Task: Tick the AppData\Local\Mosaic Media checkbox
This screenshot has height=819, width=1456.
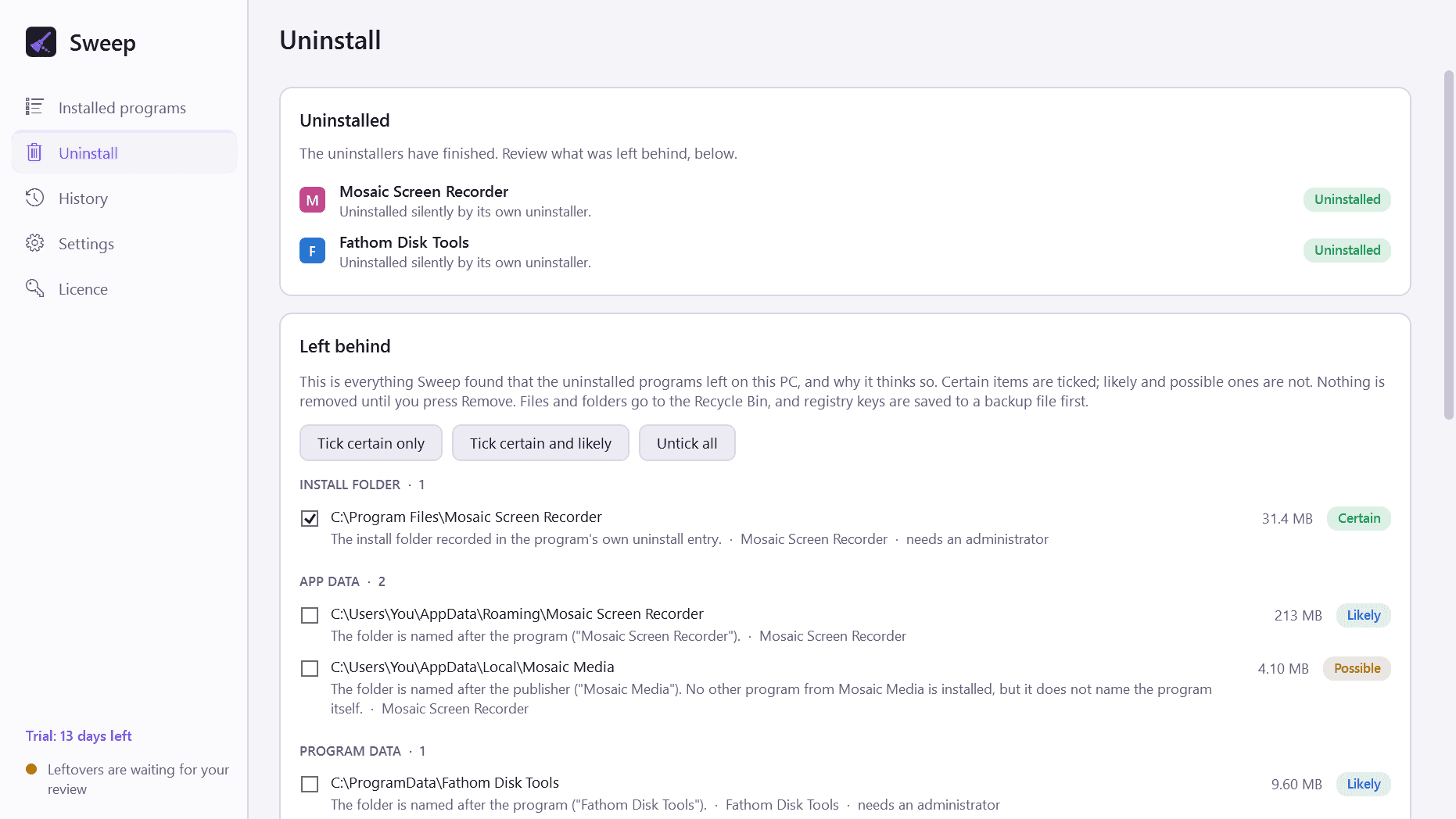Action: 310,668
